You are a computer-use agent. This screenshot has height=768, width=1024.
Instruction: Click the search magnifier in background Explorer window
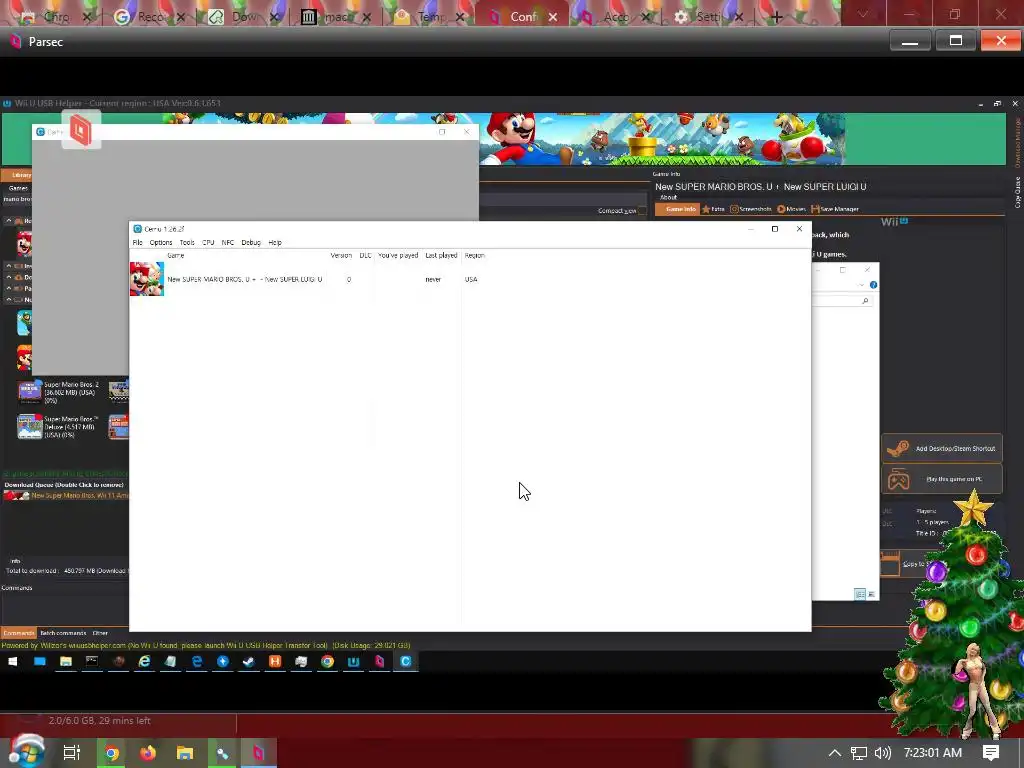coord(865,300)
